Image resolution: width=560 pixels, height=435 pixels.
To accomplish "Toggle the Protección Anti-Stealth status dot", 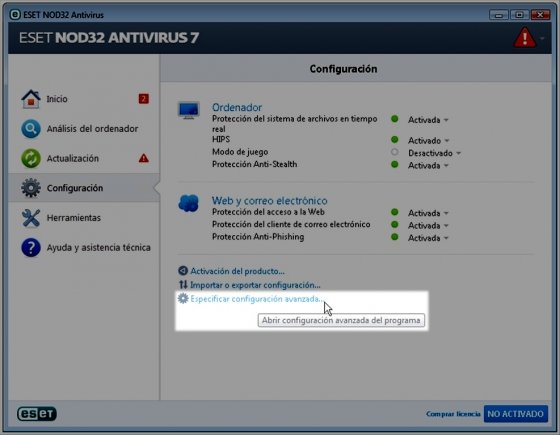I will pyautogui.click(x=395, y=165).
